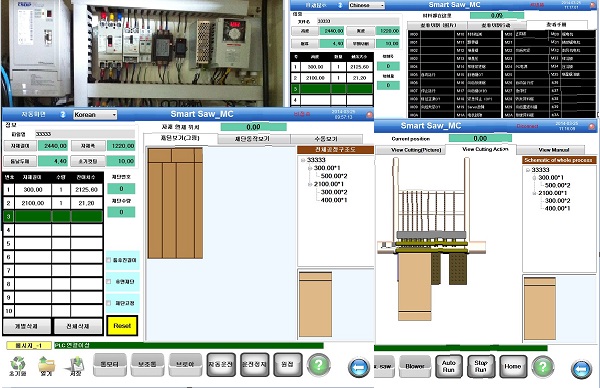
Task: Click the help icon next to Korean dropdown
Action: 63,114
